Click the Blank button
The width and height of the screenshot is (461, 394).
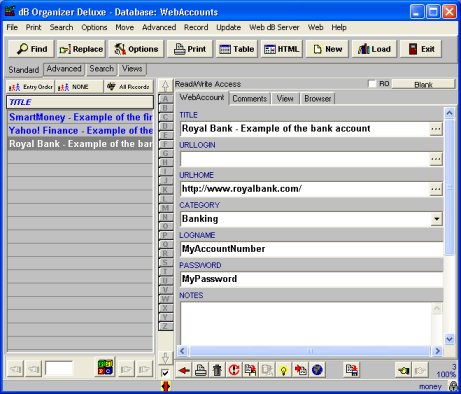[x=423, y=85]
